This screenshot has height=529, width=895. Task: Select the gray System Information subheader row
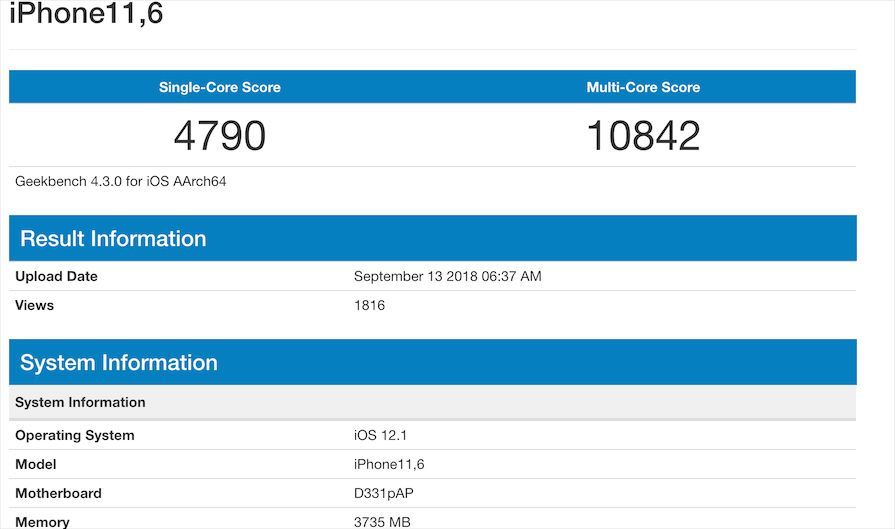[x=433, y=402]
